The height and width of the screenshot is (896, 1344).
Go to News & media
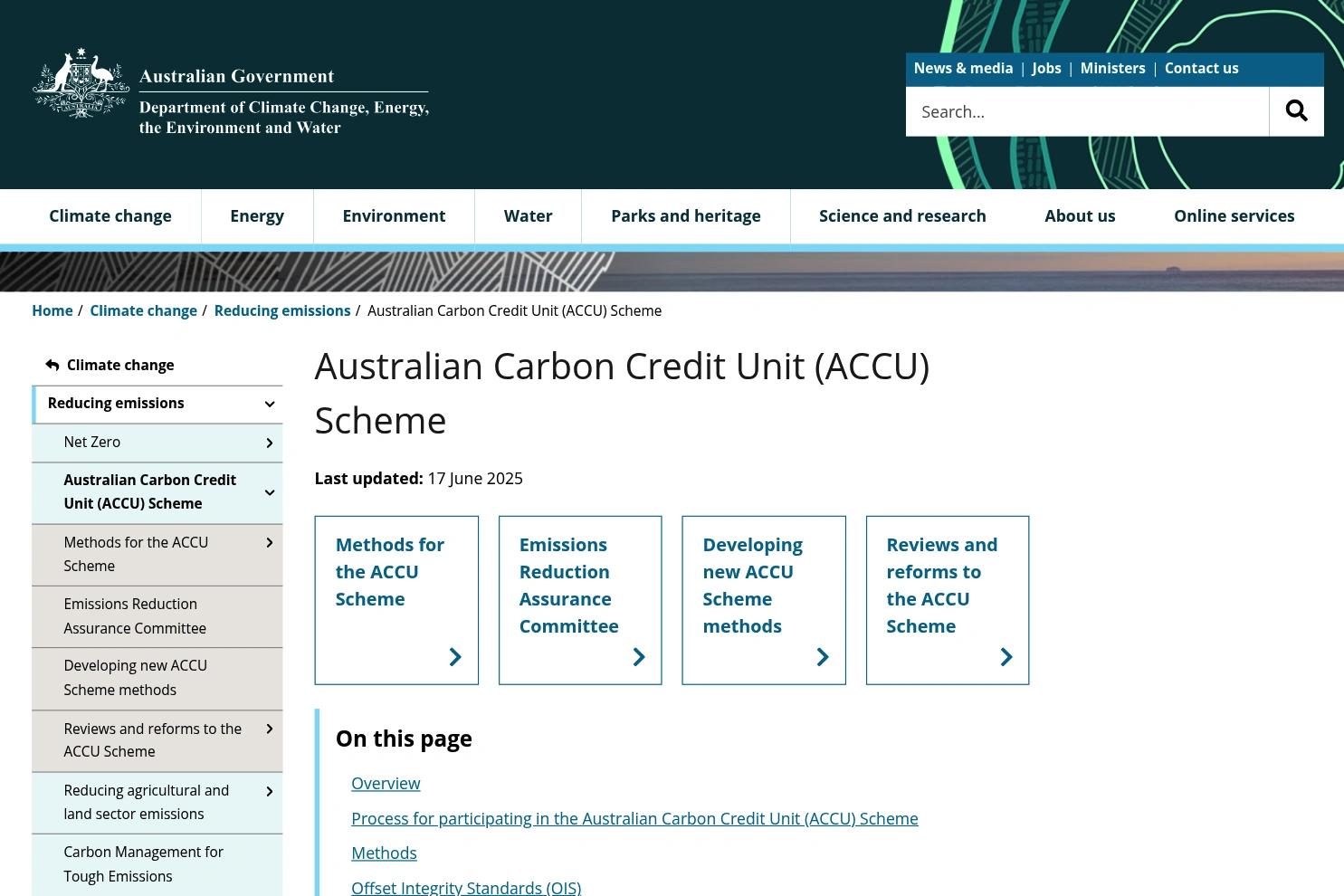(963, 68)
